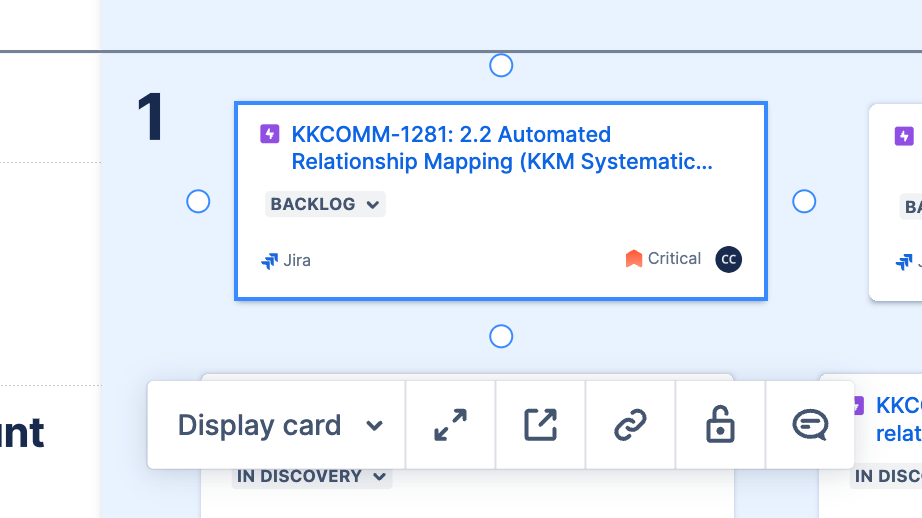Image resolution: width=922 pixels, height=518 pixels.
Task: Click the row number 1 heading
Action: click(x=151, y=118)
